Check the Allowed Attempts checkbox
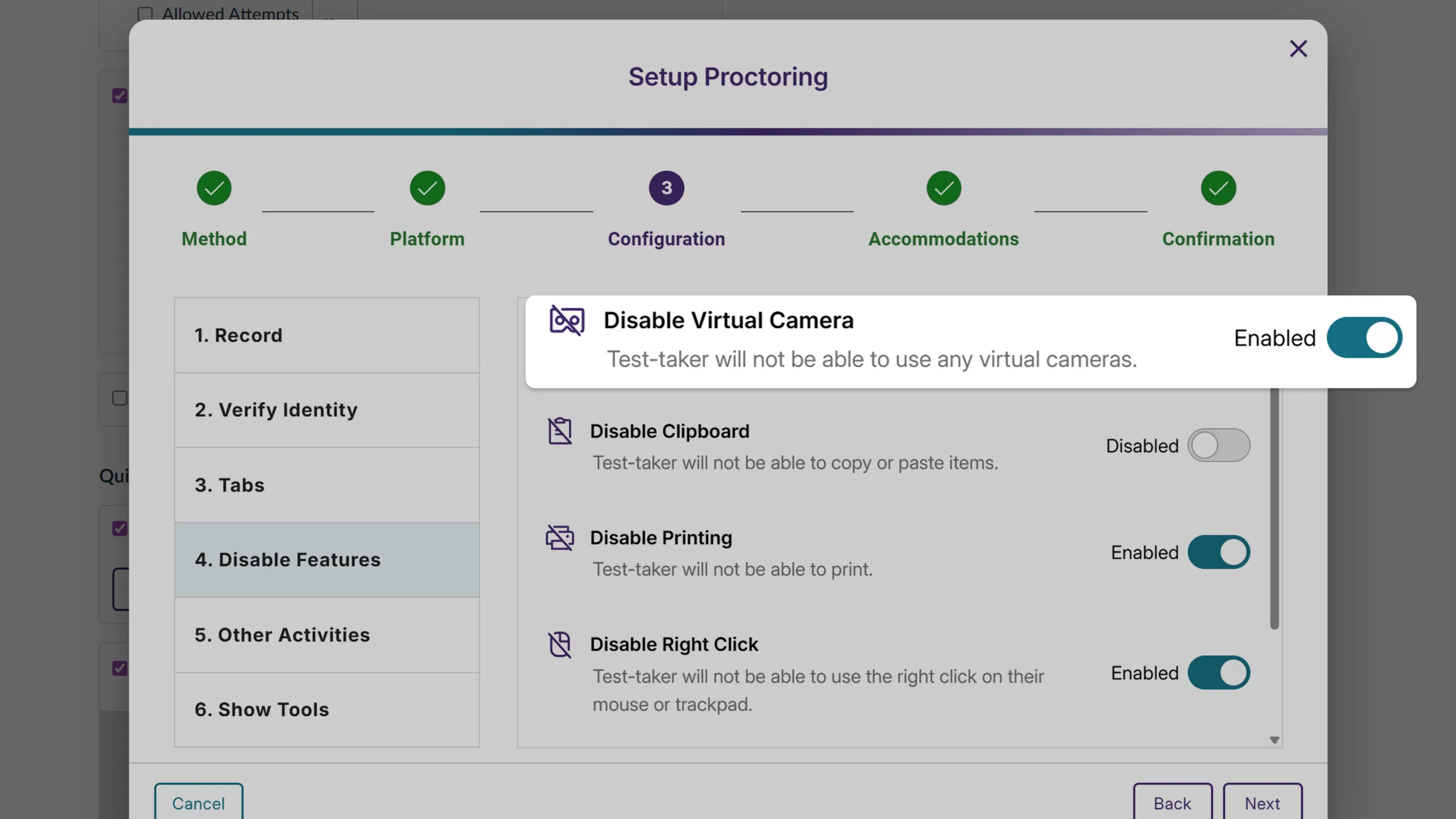This screenshot has width=1456, height=819. pos(146,13)
